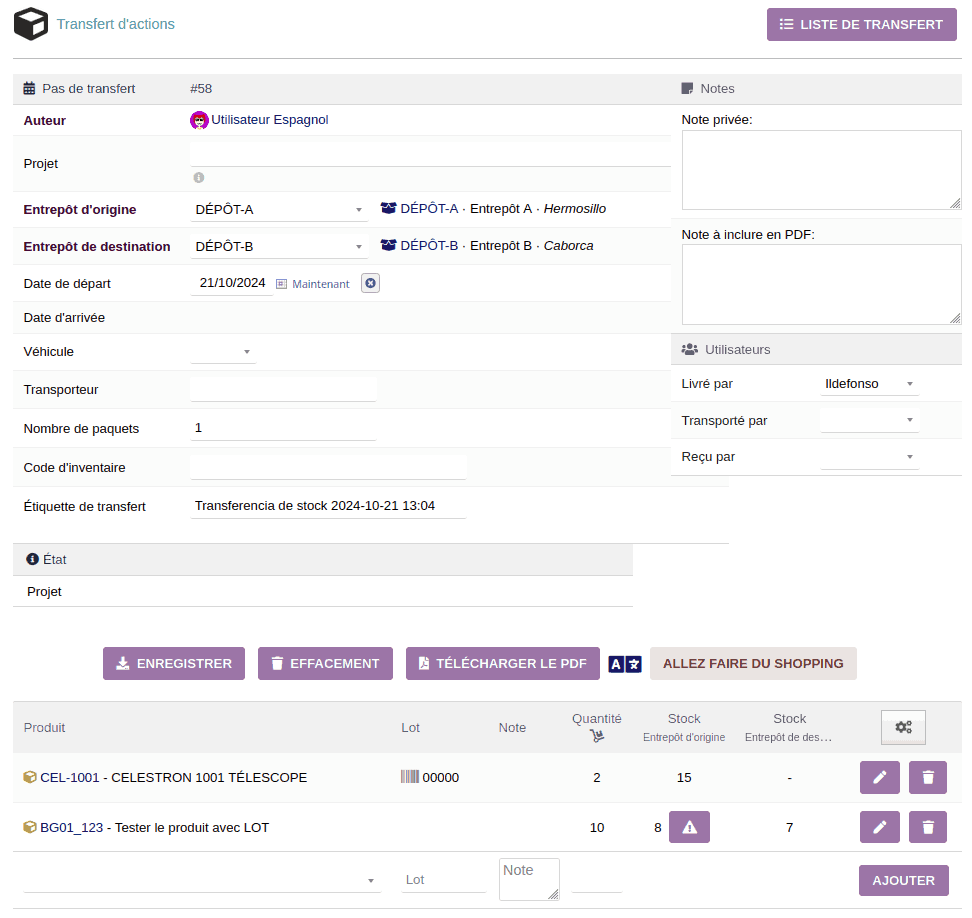Click the project info icon
Image resolution: width=972 pixels, height=918 pixels.
pos(198,177)
